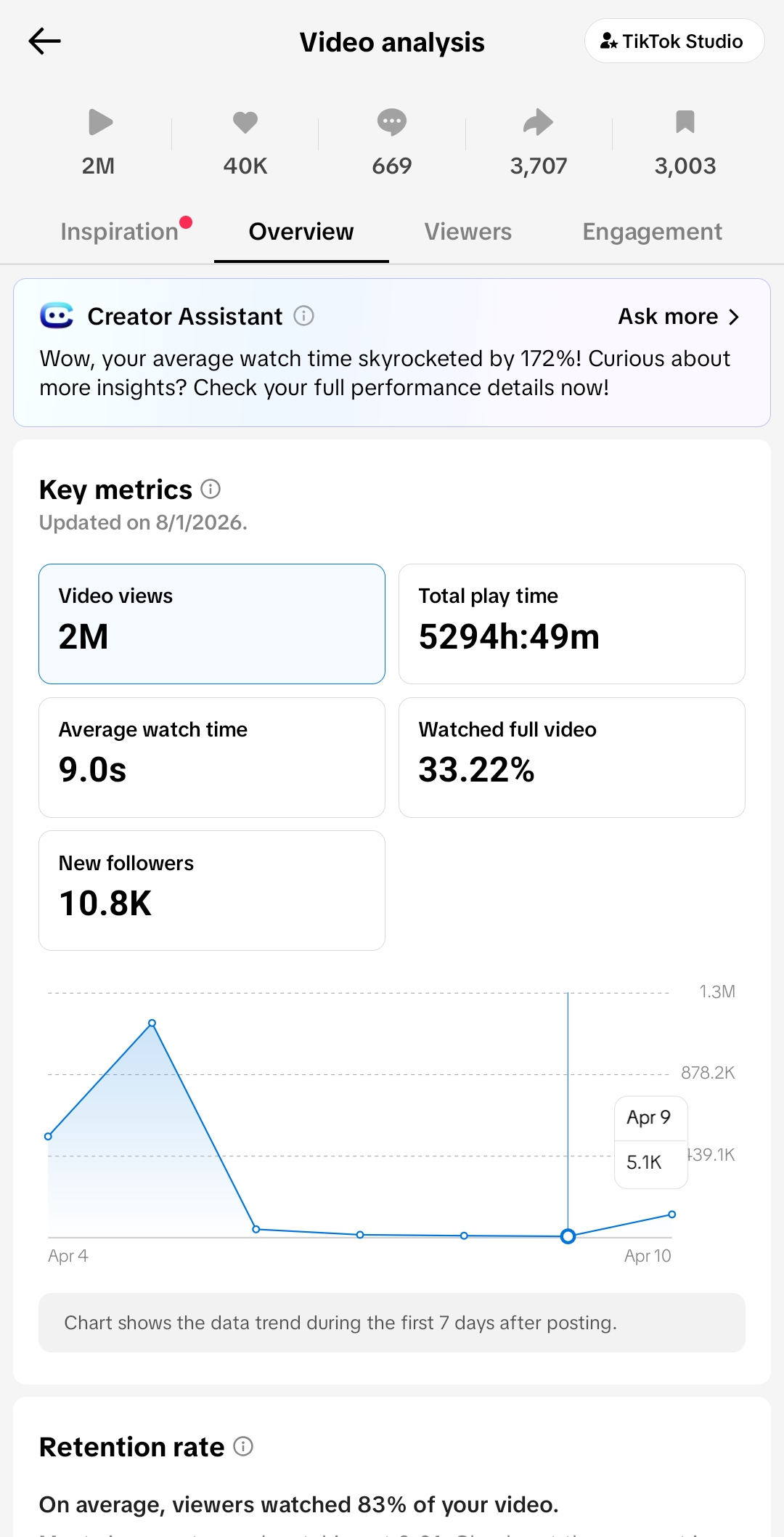The width and height of the screenshot is (784, 1537).
Task: Select the Total play time card
Action: pos(572,624)
